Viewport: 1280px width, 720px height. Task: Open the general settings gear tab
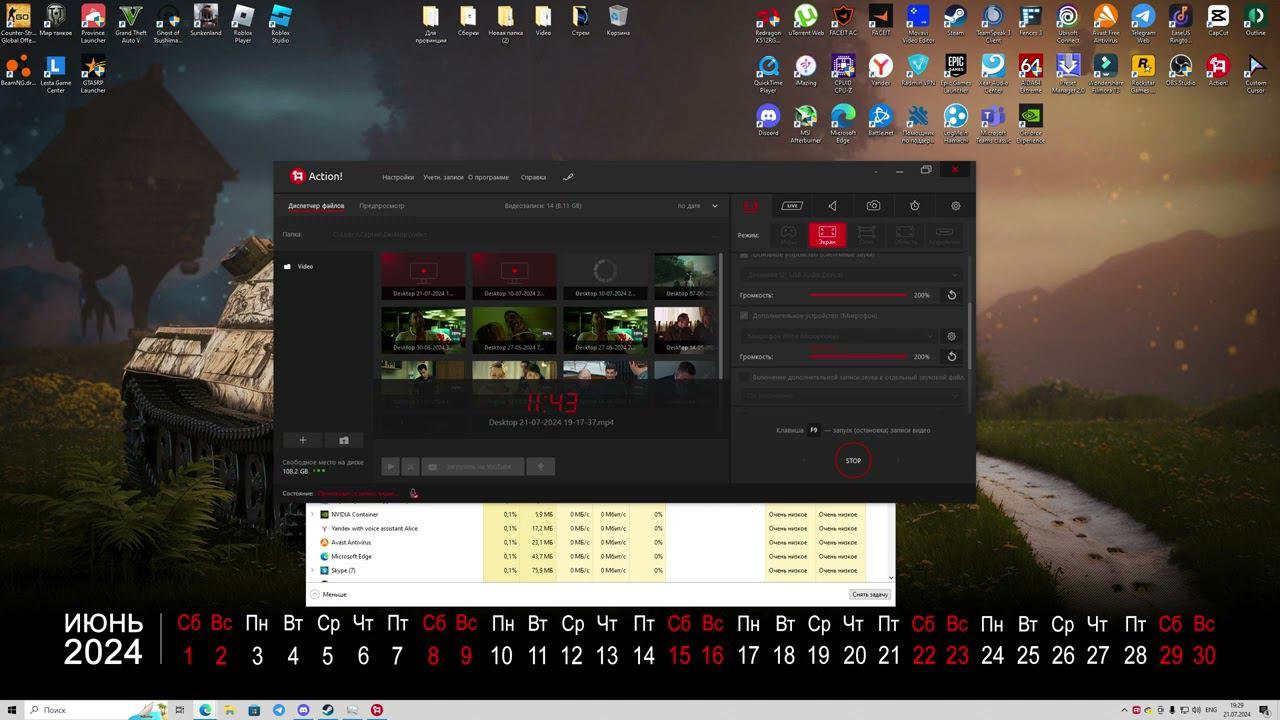[x=955, y=206]
